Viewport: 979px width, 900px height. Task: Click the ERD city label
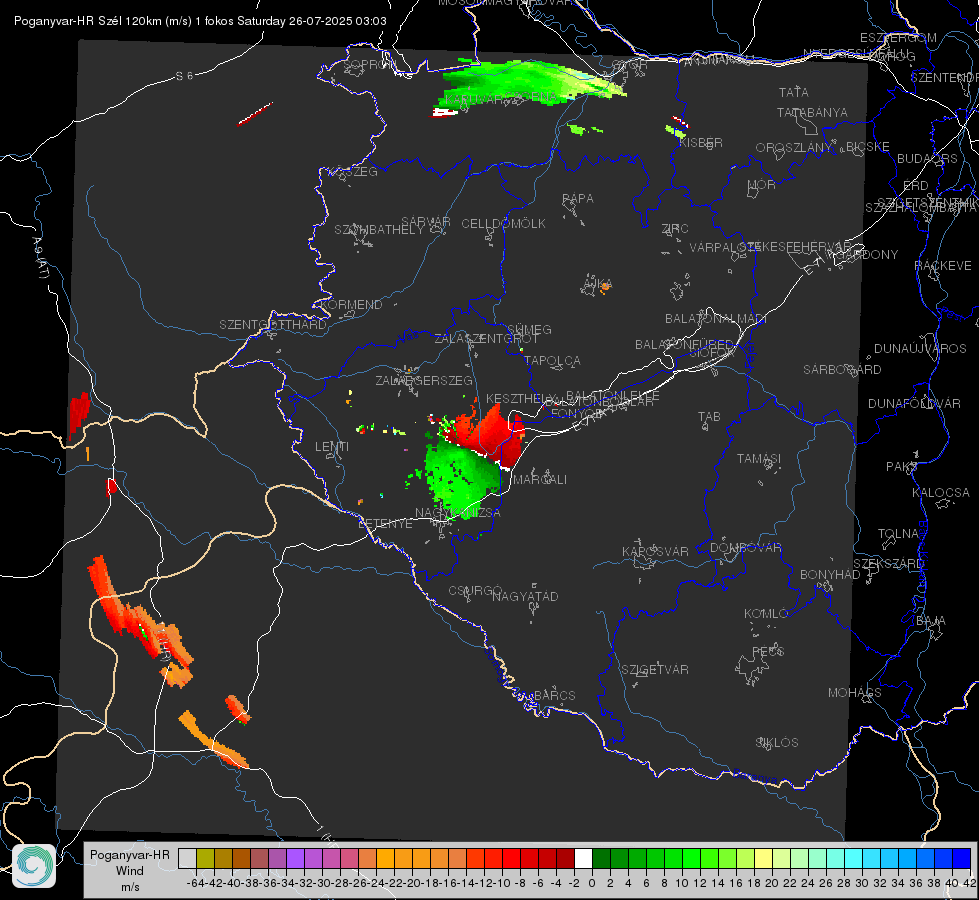point(915,186)
